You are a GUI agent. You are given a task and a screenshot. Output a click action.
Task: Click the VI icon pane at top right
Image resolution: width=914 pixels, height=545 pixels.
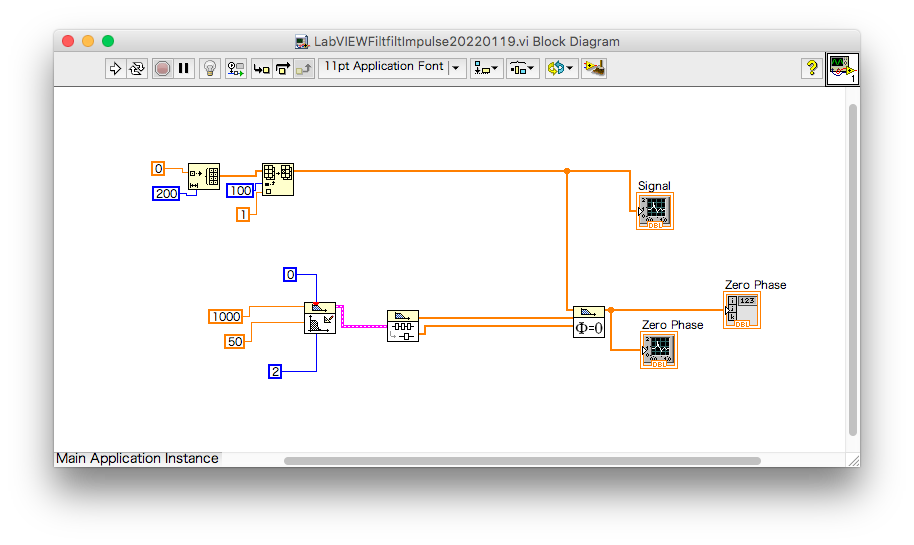tap(842, 69)
